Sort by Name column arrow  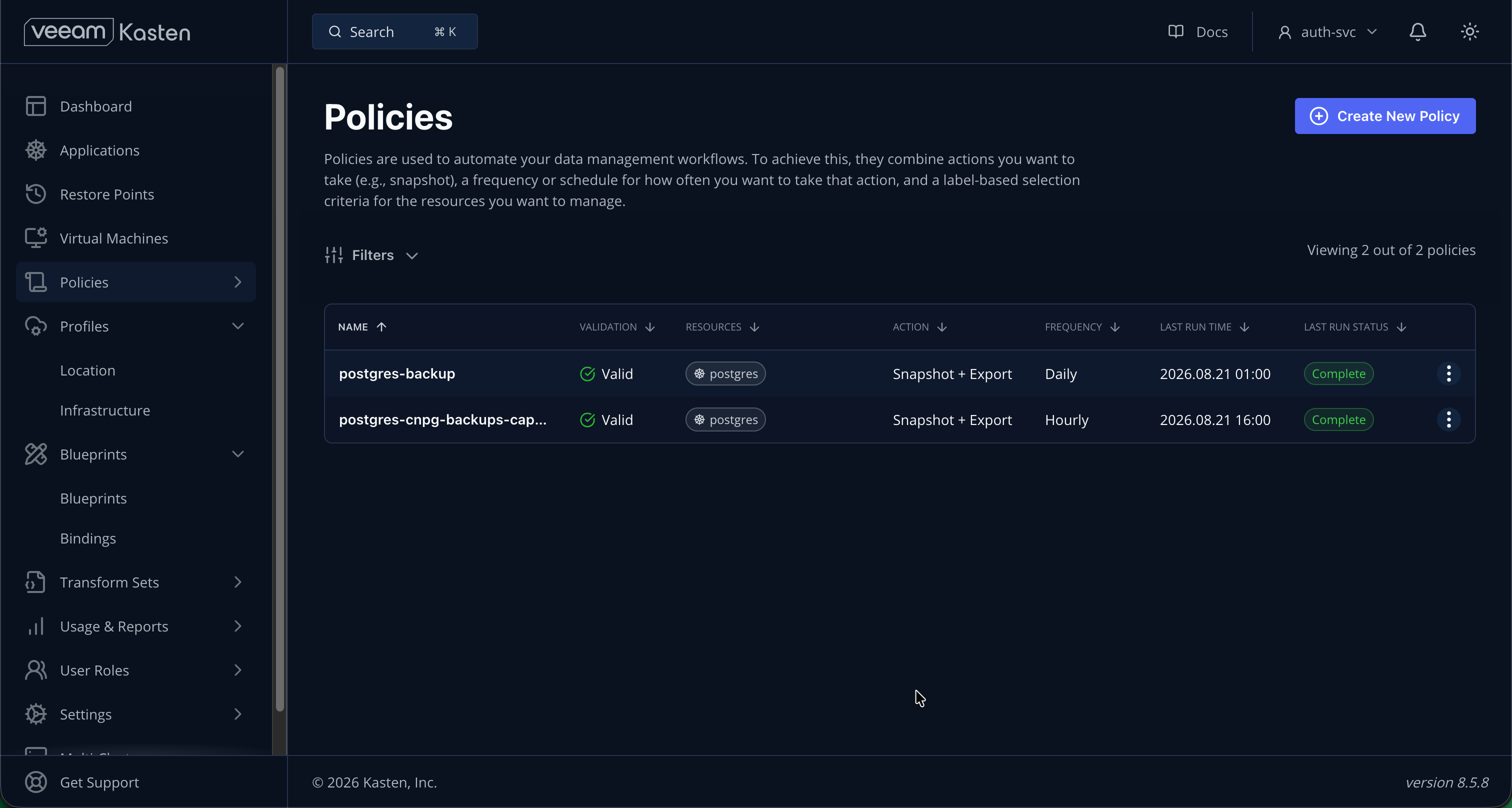381,327
